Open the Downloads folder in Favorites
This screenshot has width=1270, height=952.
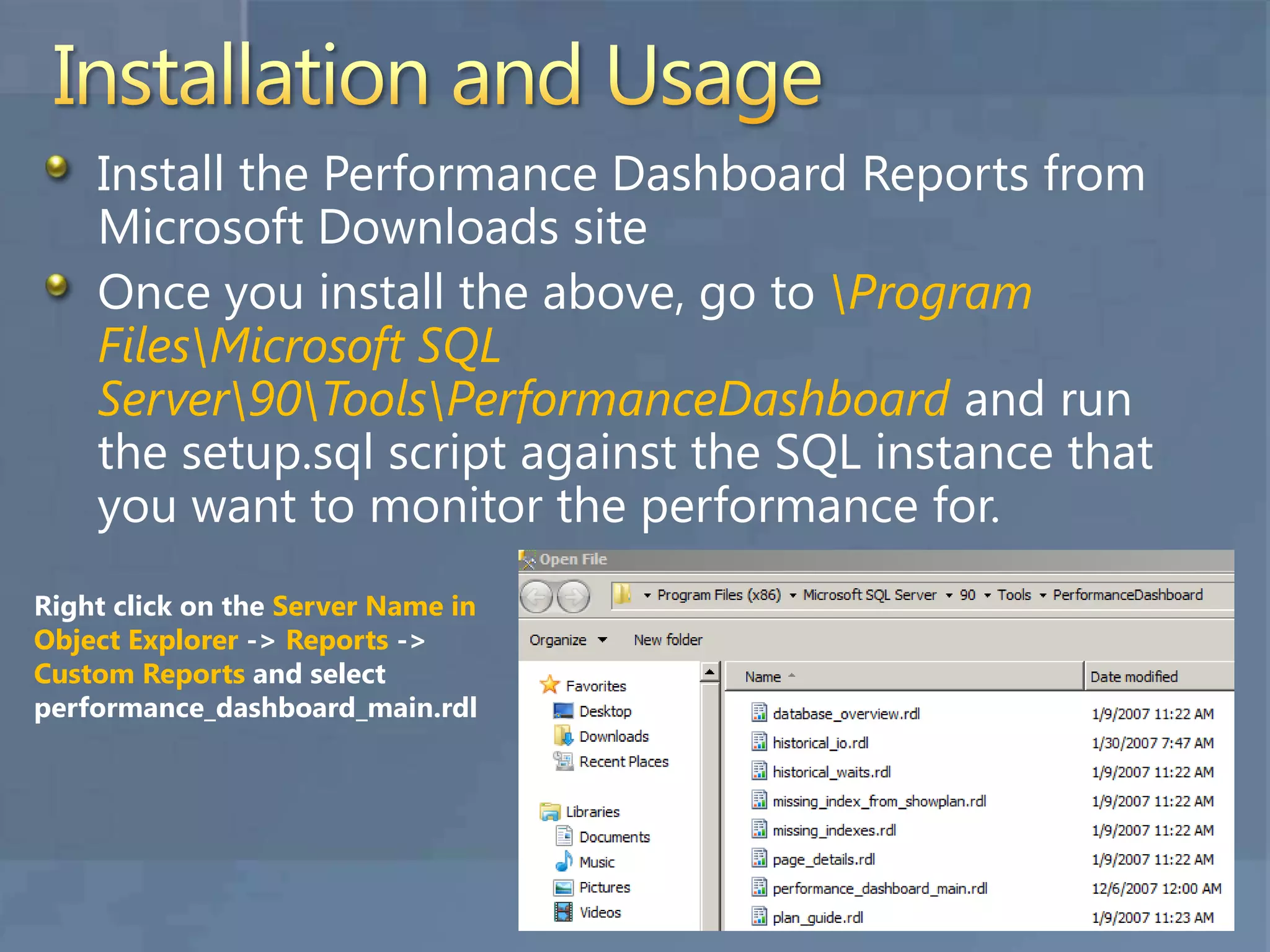[613, 736]
